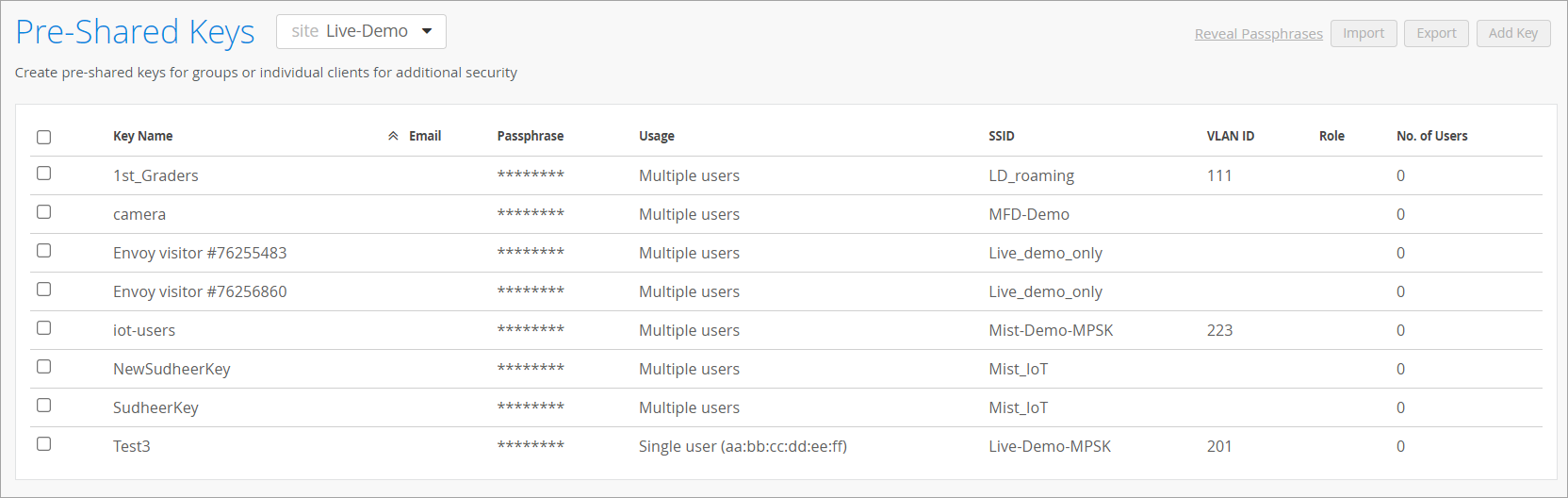The height and width of the screenshot is (498, 1568).
Task: Click the sort arrow icon beside Key Name
Action: point(393,137)
